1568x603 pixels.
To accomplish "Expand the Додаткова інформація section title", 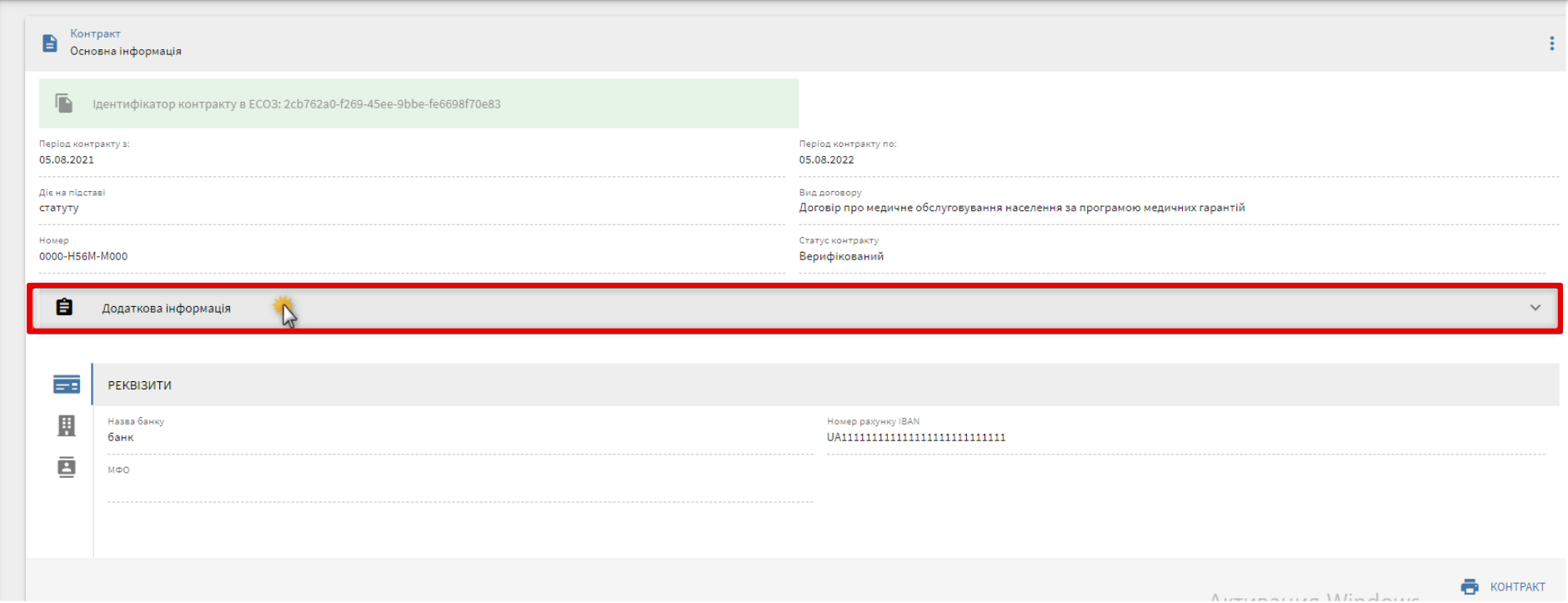I will [166, 309].
